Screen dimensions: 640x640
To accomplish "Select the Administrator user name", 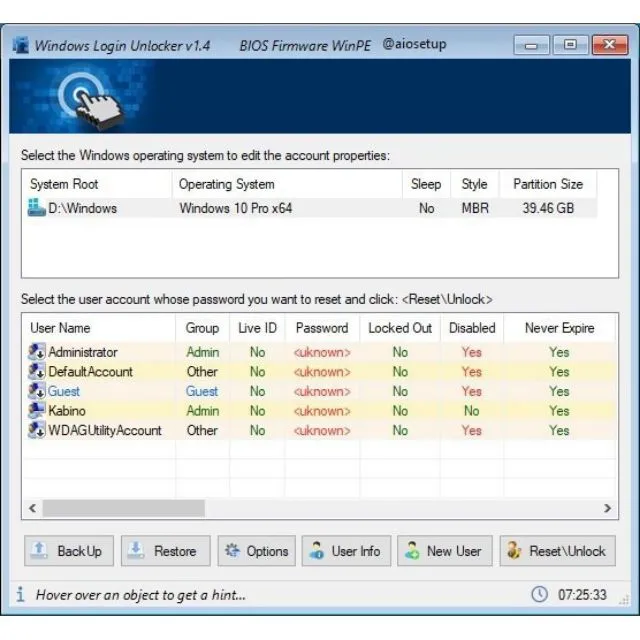I will coord(83,352).
